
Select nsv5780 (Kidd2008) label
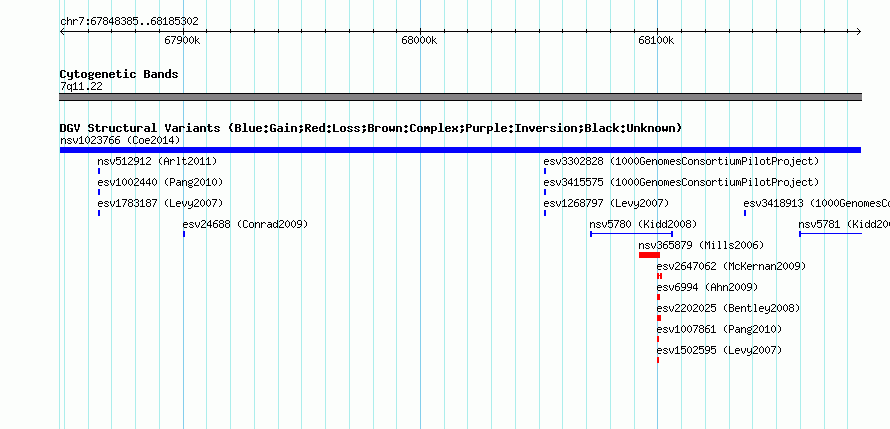click(x=643, y=224)
